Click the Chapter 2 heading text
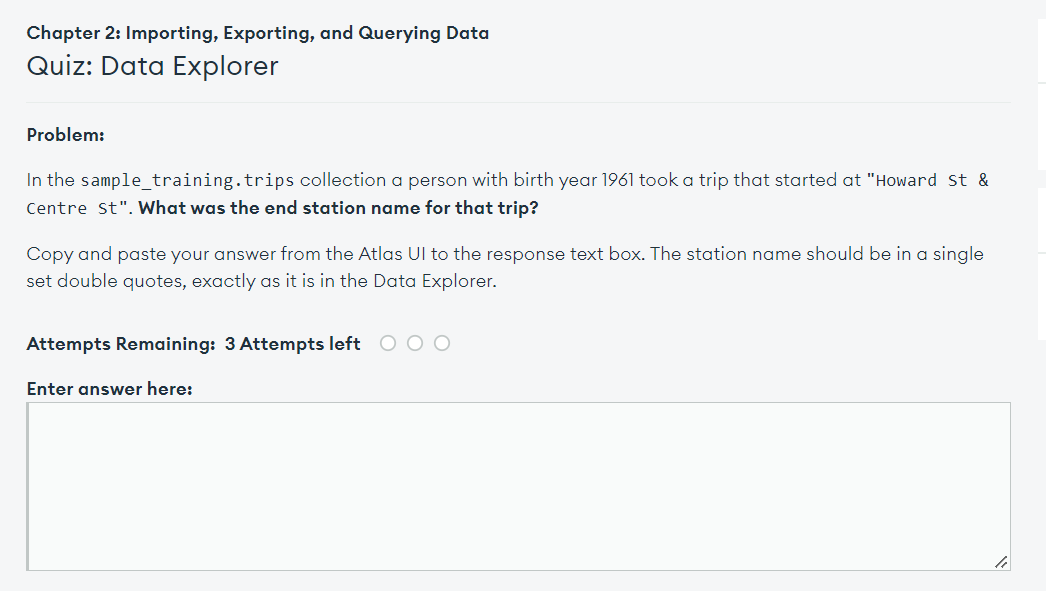The height and width of the screenshot is (591, 1046). (x=258, y=33)
